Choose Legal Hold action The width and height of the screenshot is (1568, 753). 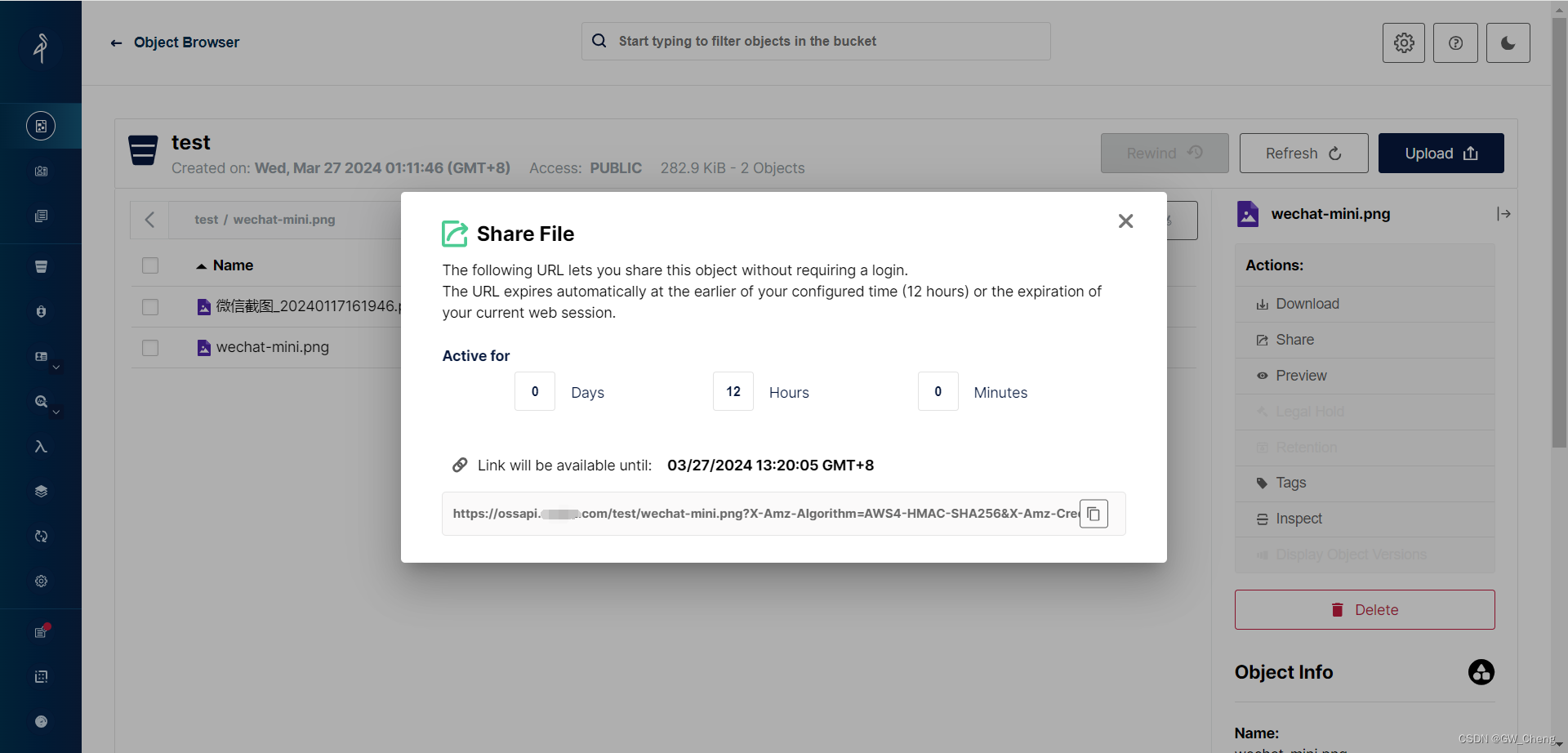click(1365, 412)
